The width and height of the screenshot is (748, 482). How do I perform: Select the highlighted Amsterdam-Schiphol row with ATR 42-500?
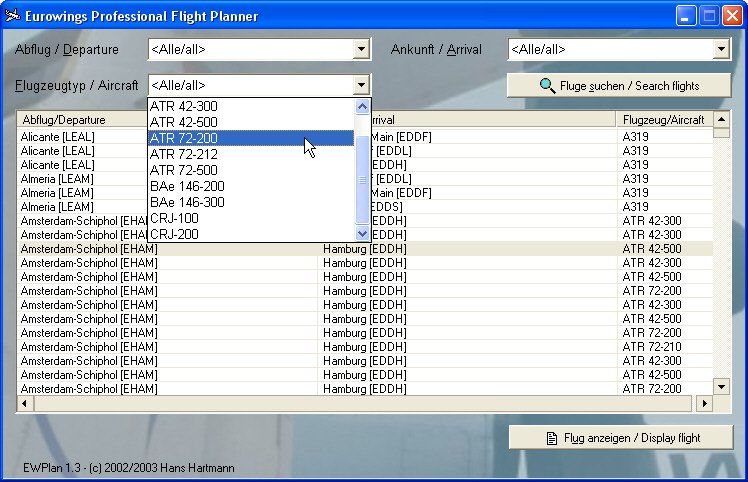(365, 249)
